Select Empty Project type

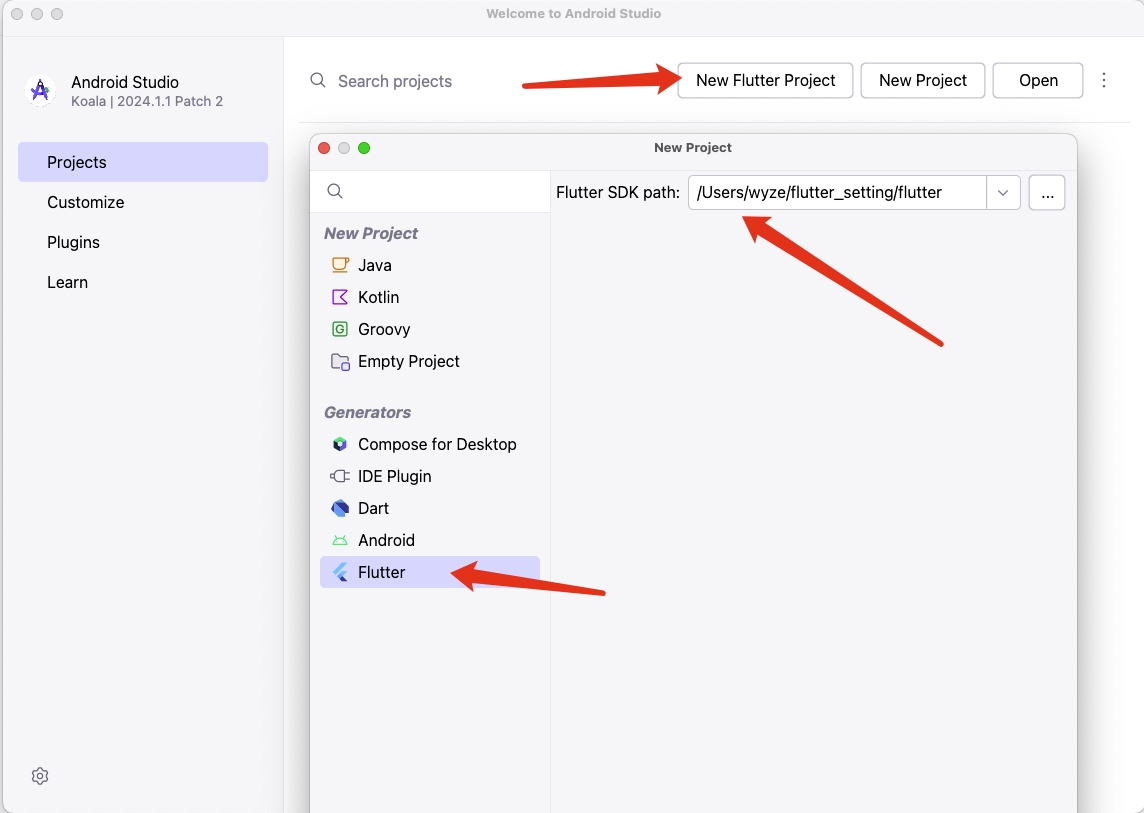[x=430, y=361]
